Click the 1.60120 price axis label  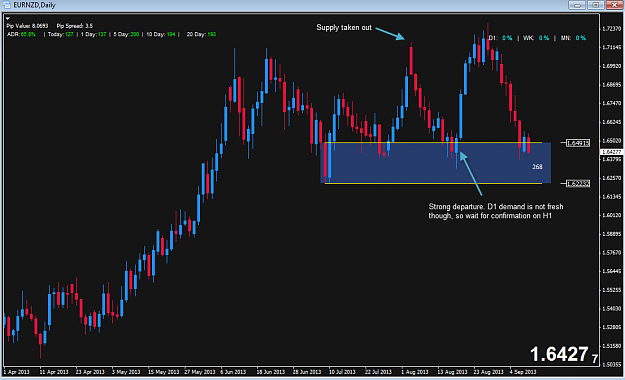[x=611, y=215]
